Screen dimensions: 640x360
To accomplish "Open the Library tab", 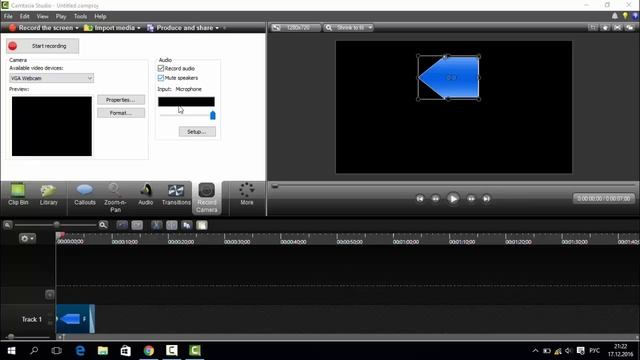I will tap(48, 195).
